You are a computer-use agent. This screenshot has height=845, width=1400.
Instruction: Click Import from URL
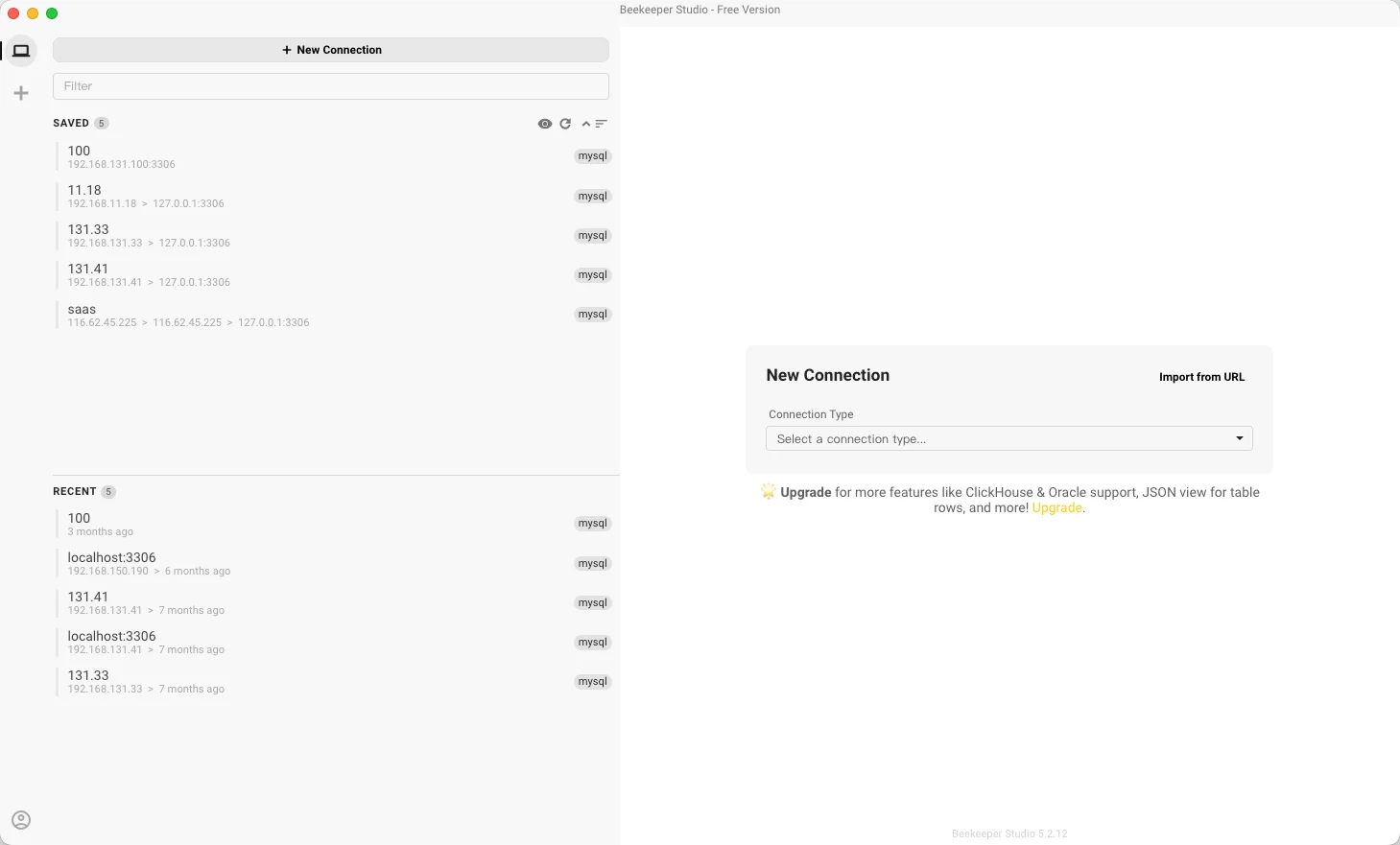coord(1201,377)
